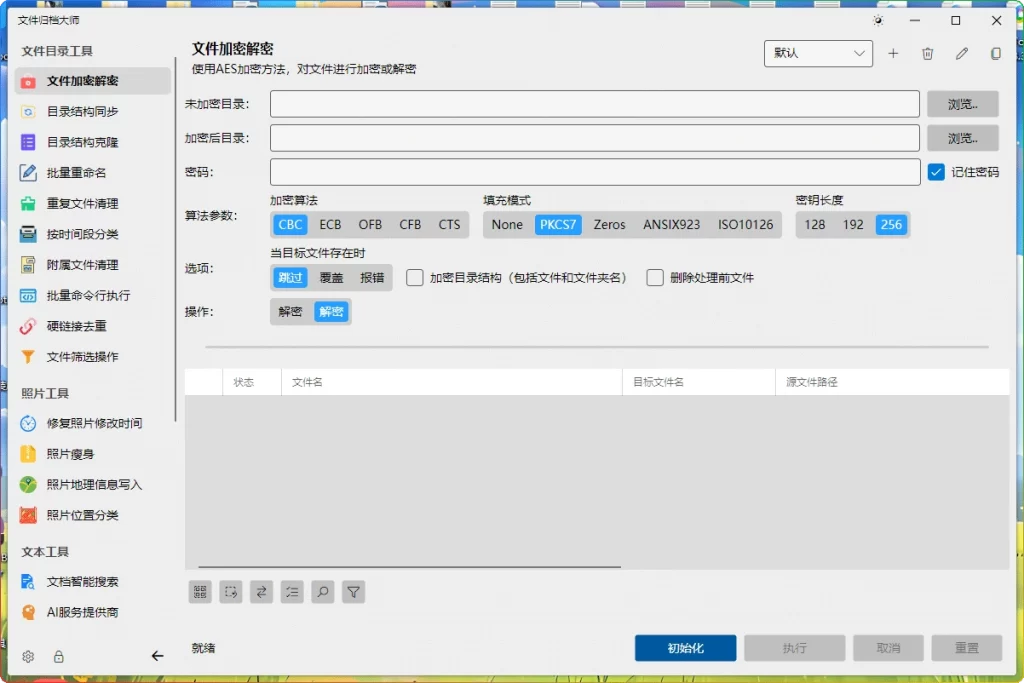Open the settings gear at bottom left
The width and height of the screenshot is (1024, 683).
click(x=27, y=656)
